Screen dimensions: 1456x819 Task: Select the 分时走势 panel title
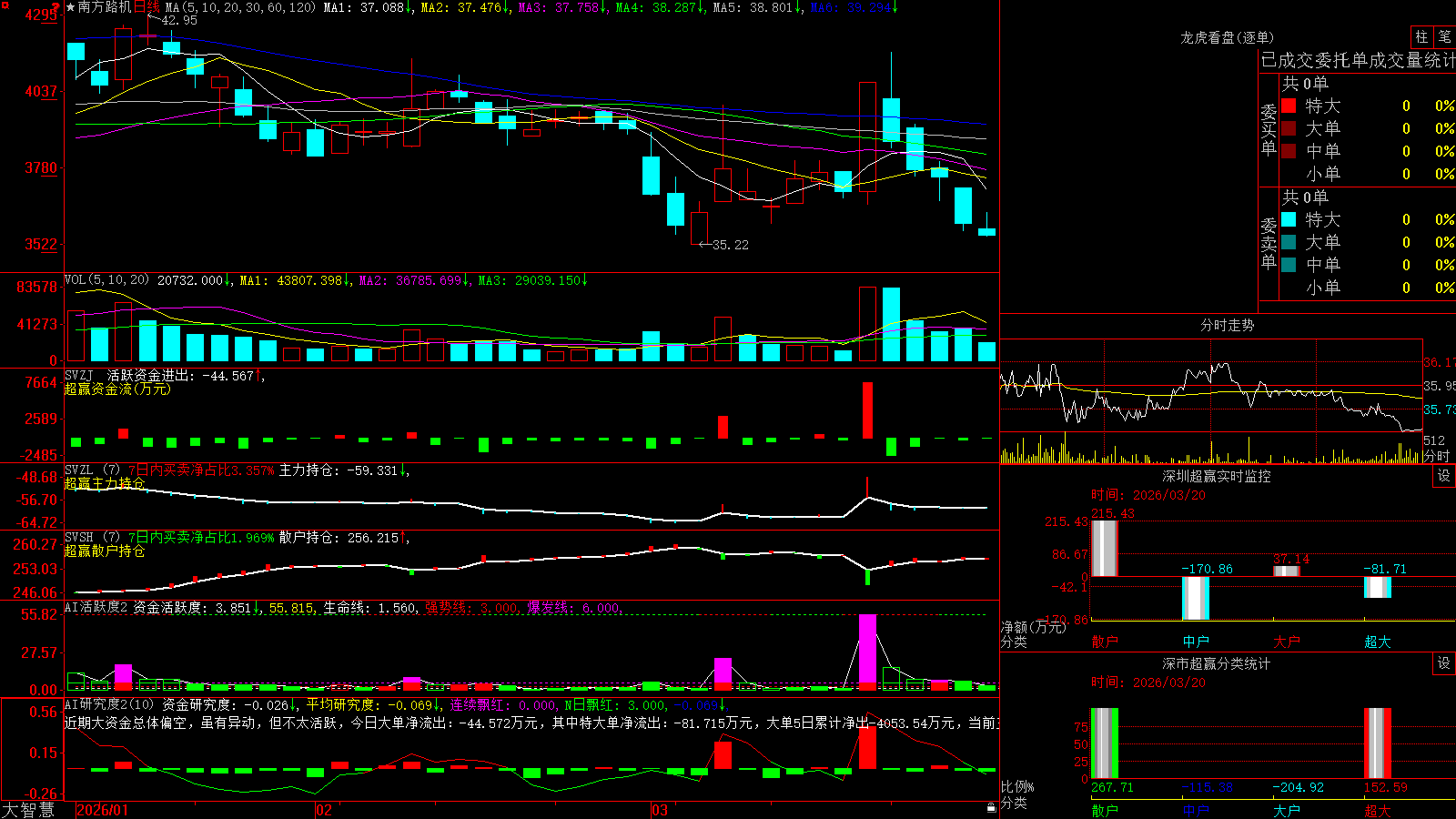pos(1227,325)
